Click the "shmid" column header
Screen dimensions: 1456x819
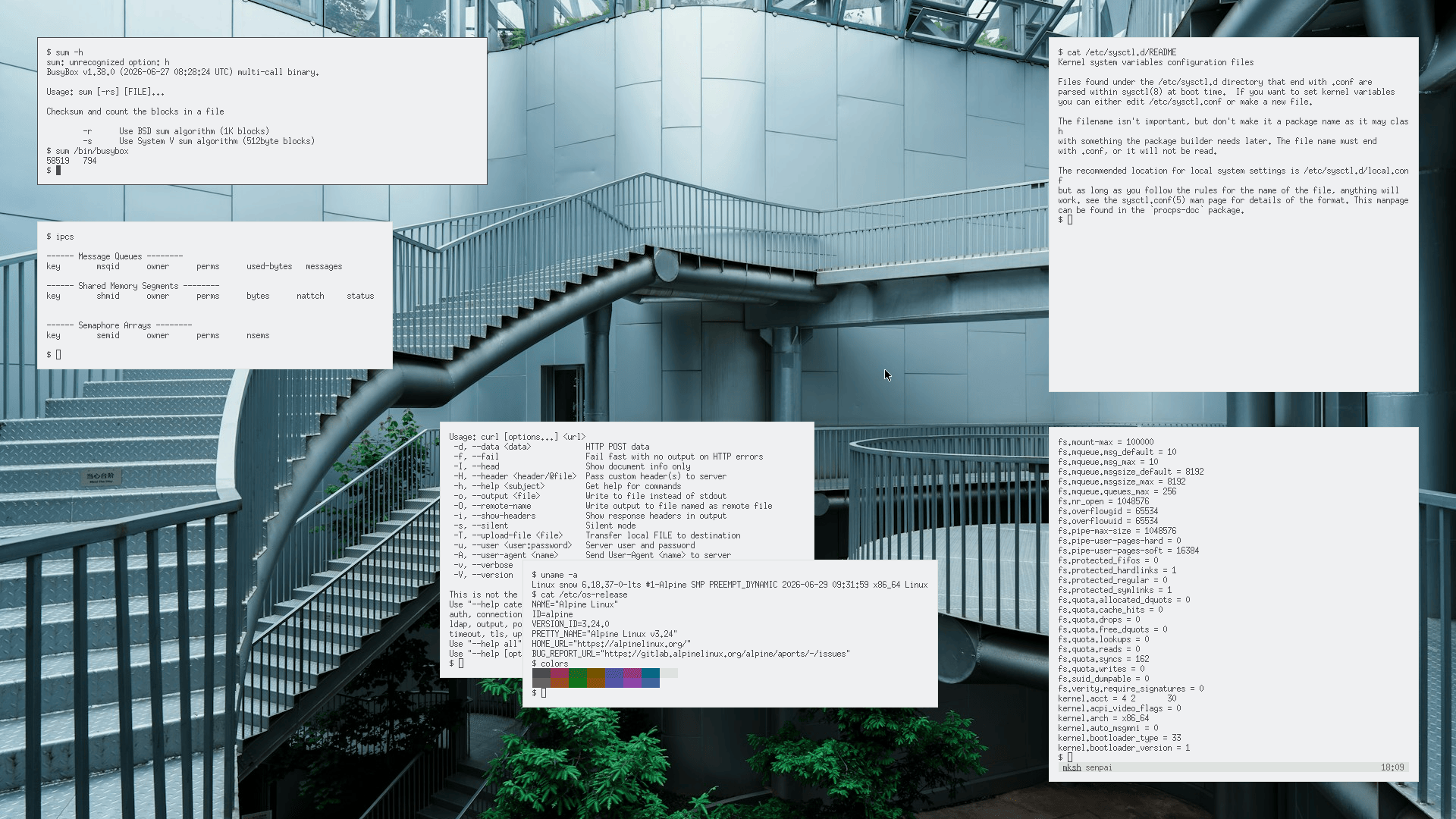point(108,296)
